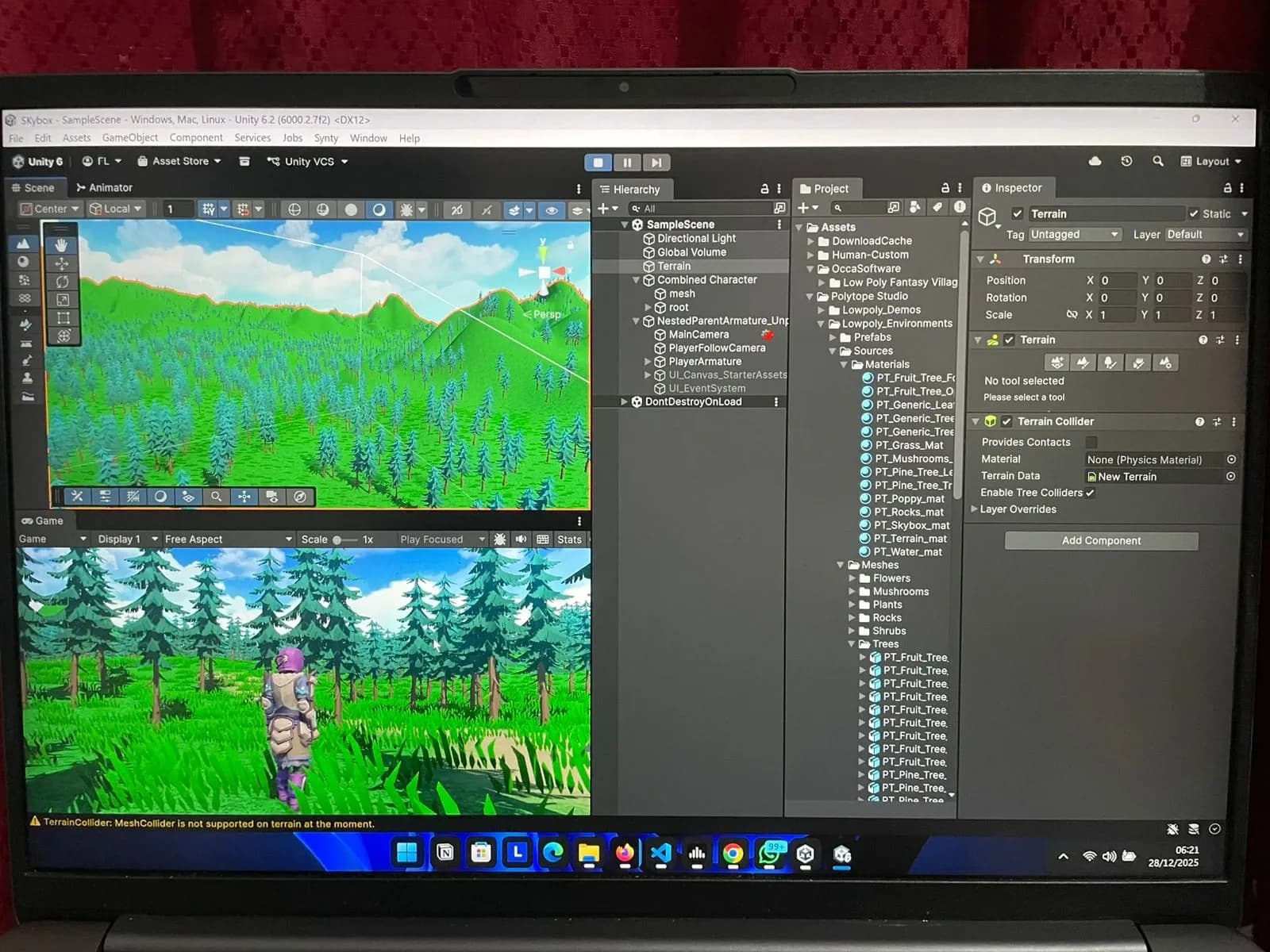The height and width of the screenshot is (952, 1270).
Task: Lock the Inspector panel
Action: coord(1227,188)
